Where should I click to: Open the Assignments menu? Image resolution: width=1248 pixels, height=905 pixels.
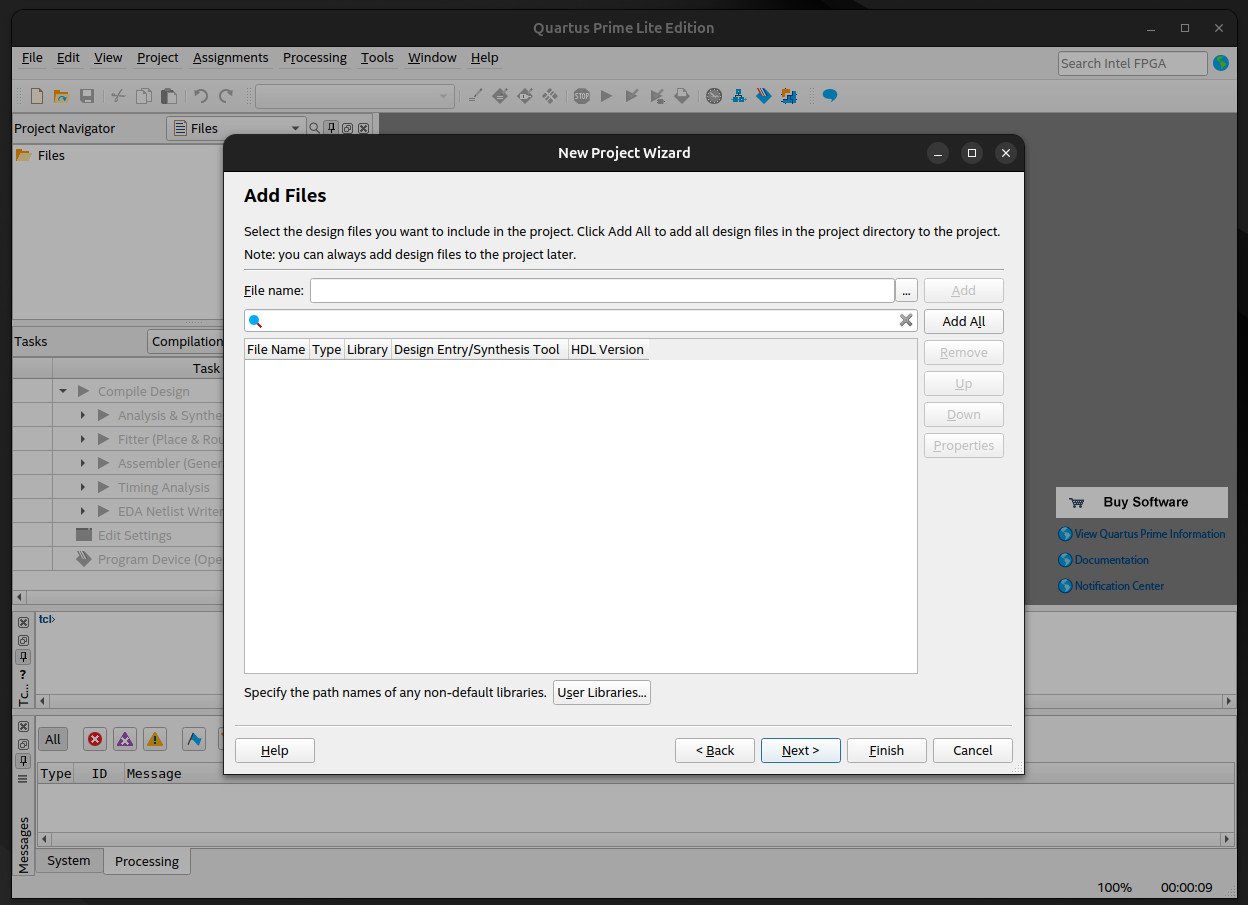pyautogui.click(x=230, y=58)
